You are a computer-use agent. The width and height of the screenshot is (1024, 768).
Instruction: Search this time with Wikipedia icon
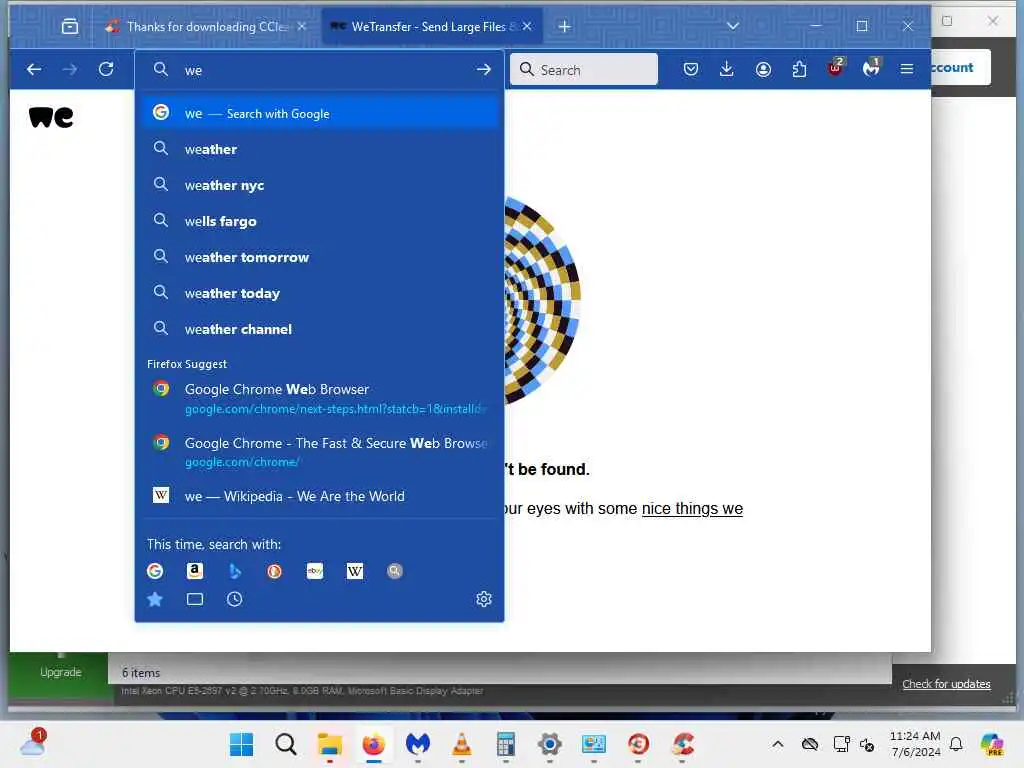pos(355,571)
